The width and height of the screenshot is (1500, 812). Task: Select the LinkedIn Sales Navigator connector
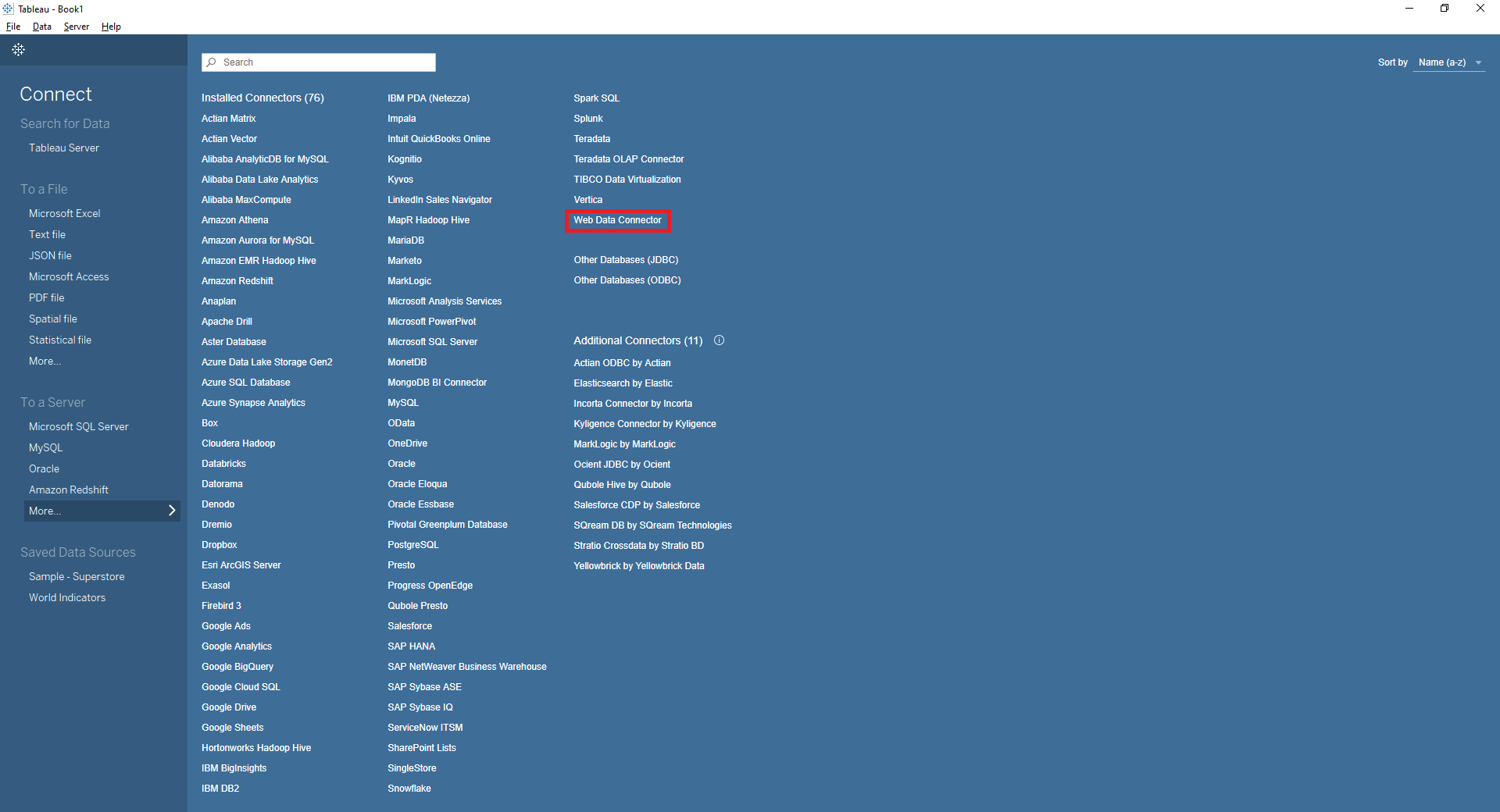click(440, 200)
